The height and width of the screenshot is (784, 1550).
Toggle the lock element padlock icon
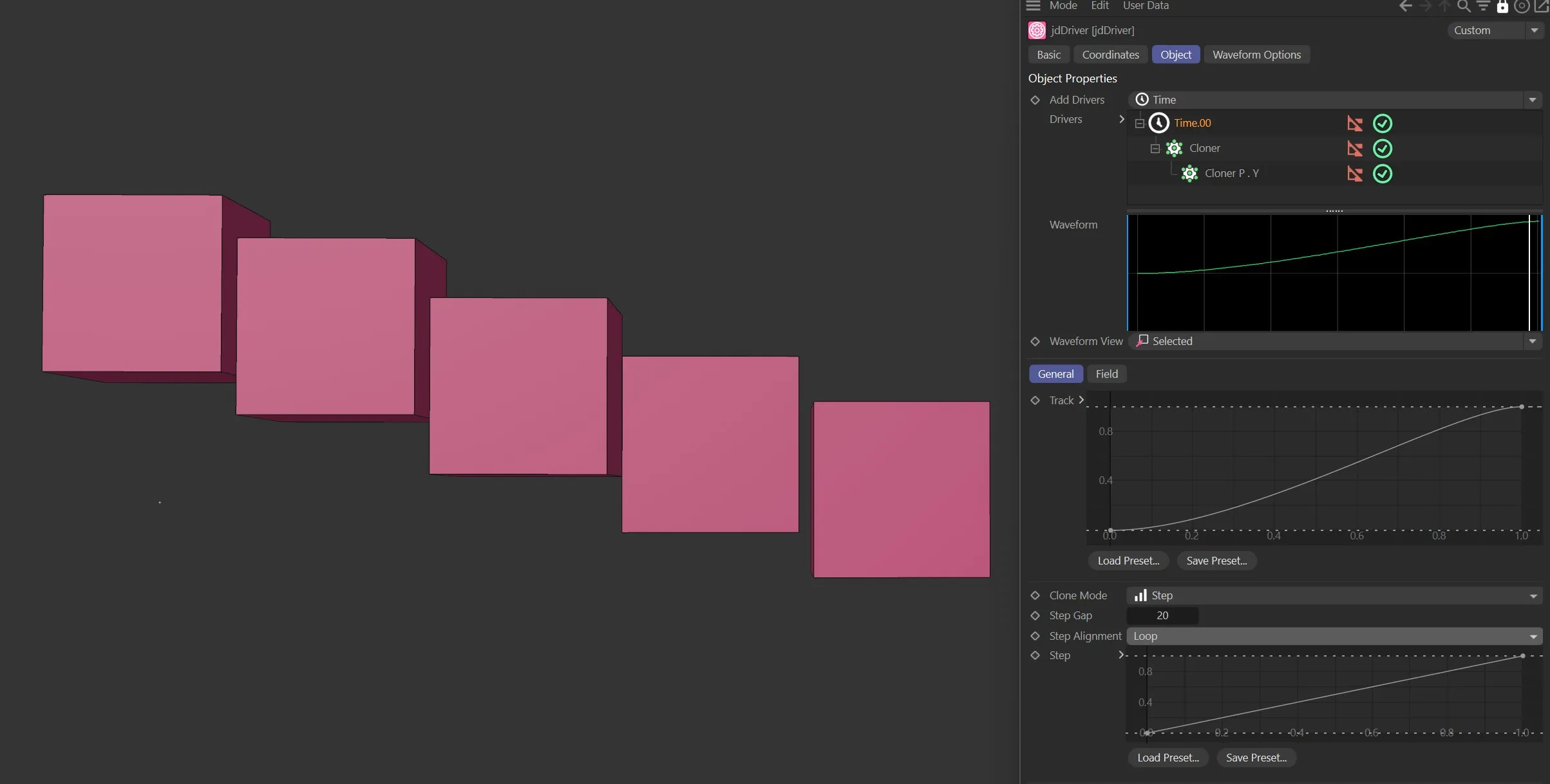point(1502,6)
